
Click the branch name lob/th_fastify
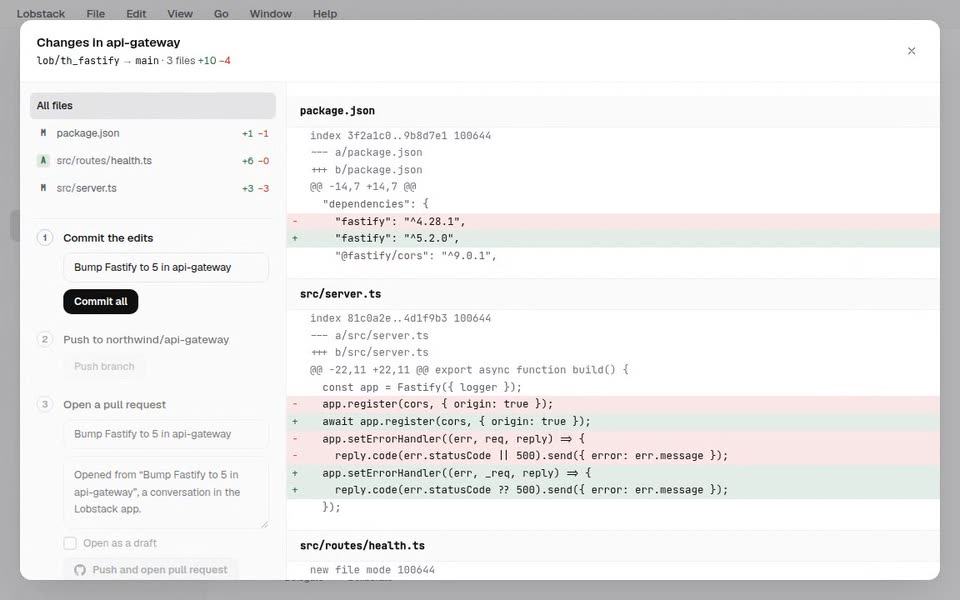[78, 61]
